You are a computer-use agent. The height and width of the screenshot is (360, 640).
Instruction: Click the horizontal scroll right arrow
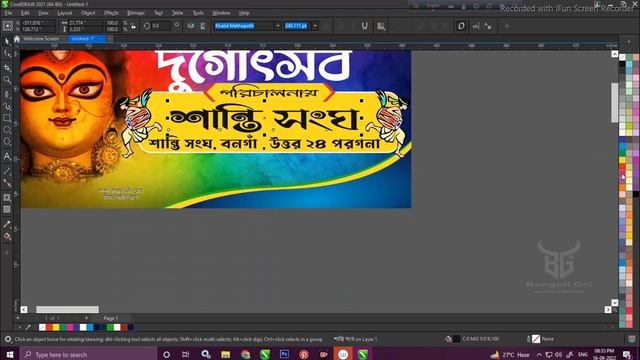pyautogui.click(x=608, y=310)
